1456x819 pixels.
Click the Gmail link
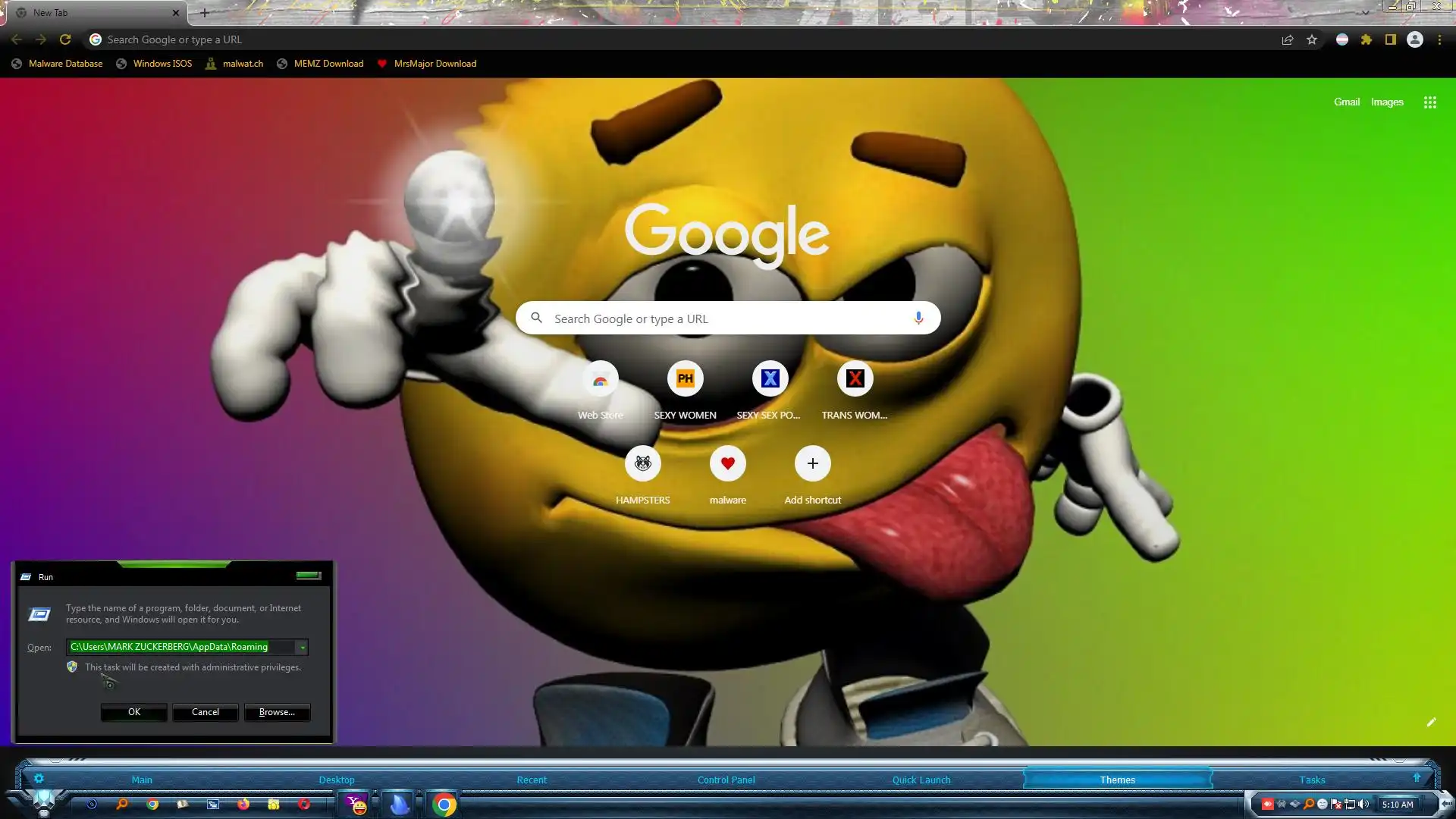click(x=1347, y=102)
